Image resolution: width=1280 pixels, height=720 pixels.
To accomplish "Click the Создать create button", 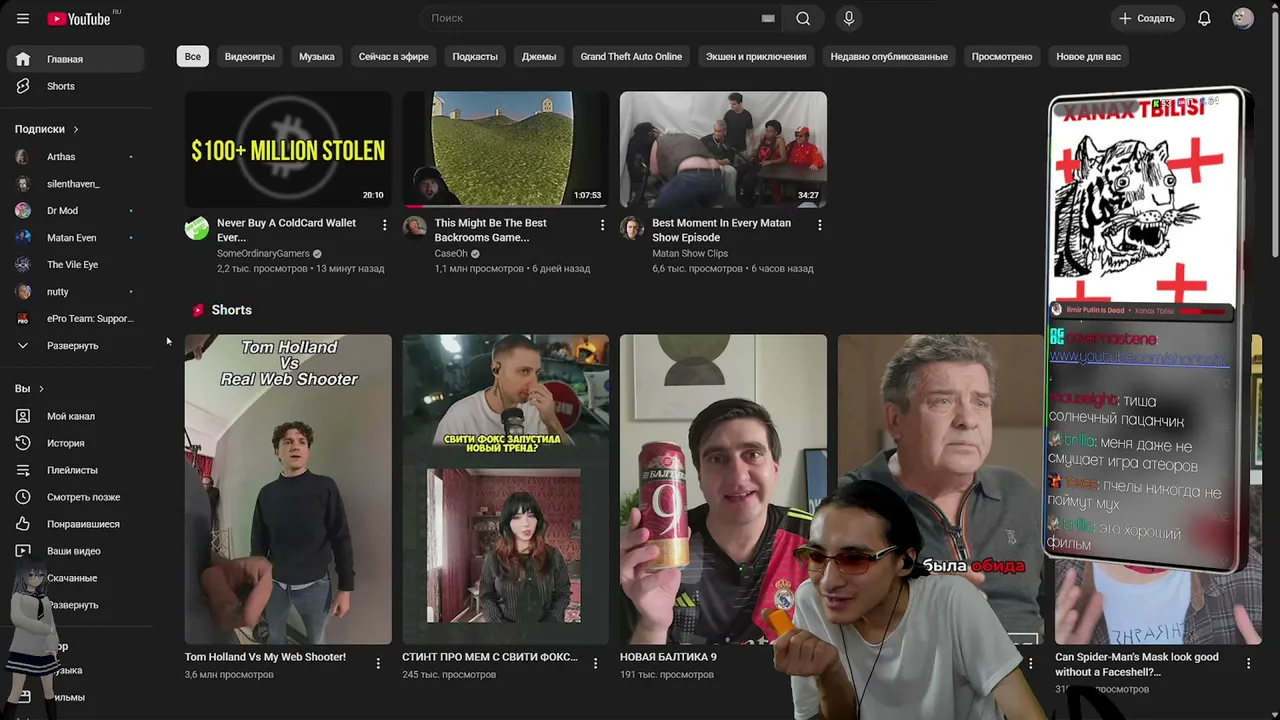I will (1147, 18).
